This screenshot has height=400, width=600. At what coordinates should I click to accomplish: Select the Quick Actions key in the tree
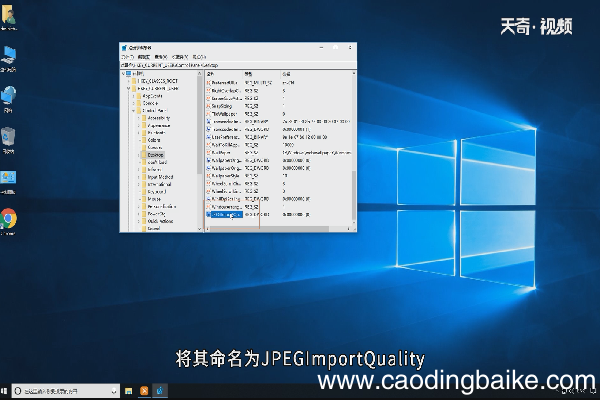click(160, 221)
